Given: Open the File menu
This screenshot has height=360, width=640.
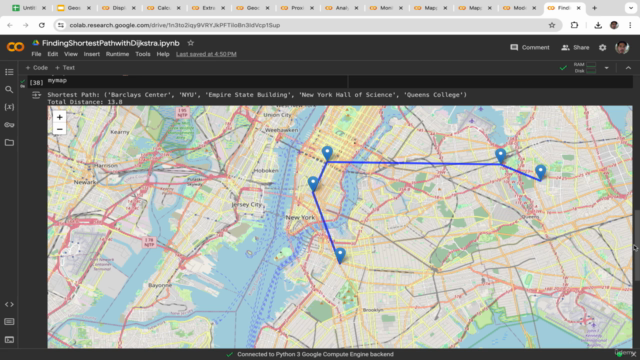Looking at the screenshot, I should pos(36,54).
